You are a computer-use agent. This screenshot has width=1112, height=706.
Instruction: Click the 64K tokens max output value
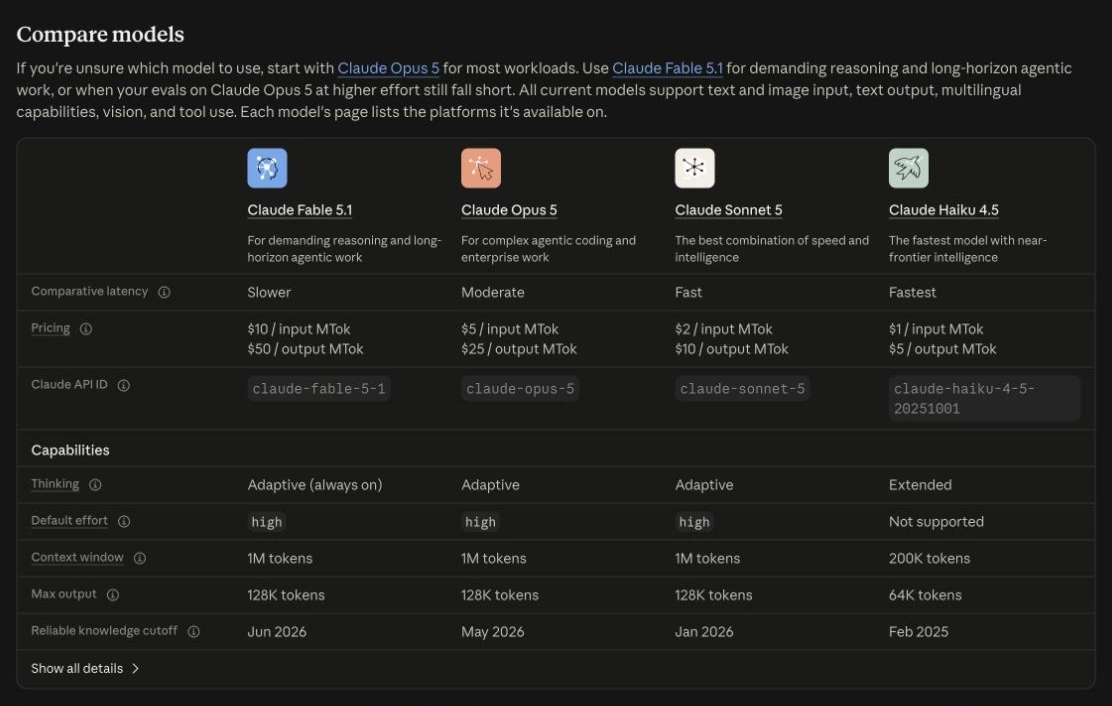coord(925,595)
